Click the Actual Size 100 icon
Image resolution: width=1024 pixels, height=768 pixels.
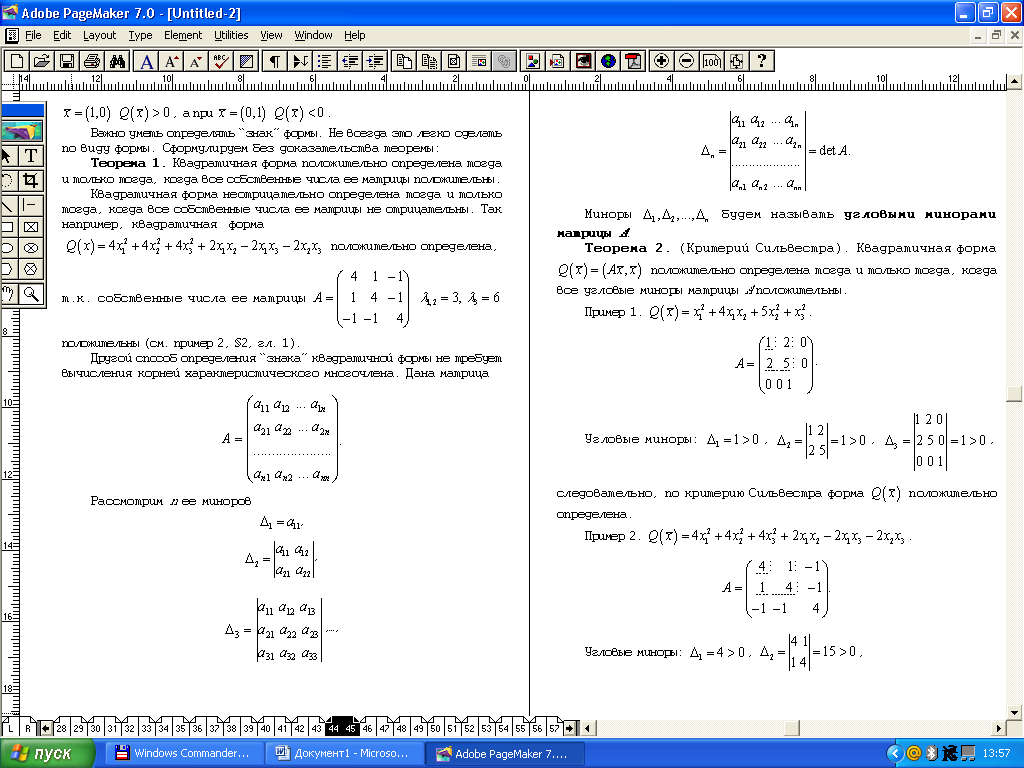point(711,61)
